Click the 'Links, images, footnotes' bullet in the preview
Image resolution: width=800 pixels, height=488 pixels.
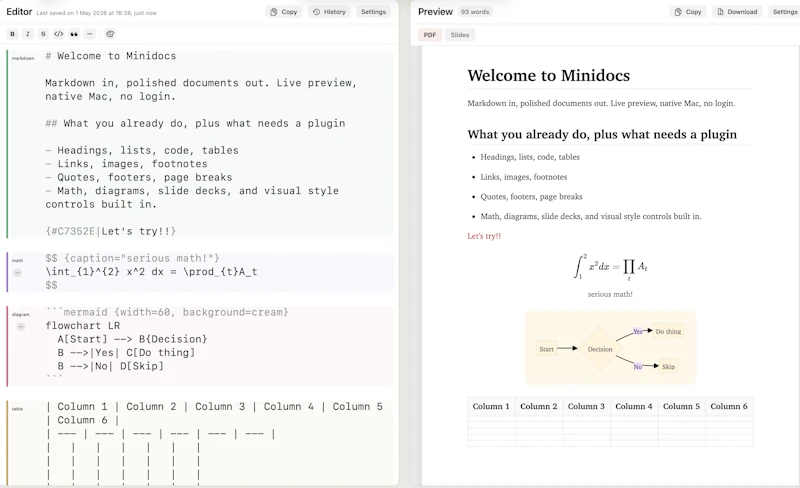pyautogui.click(x=523, y=177)
